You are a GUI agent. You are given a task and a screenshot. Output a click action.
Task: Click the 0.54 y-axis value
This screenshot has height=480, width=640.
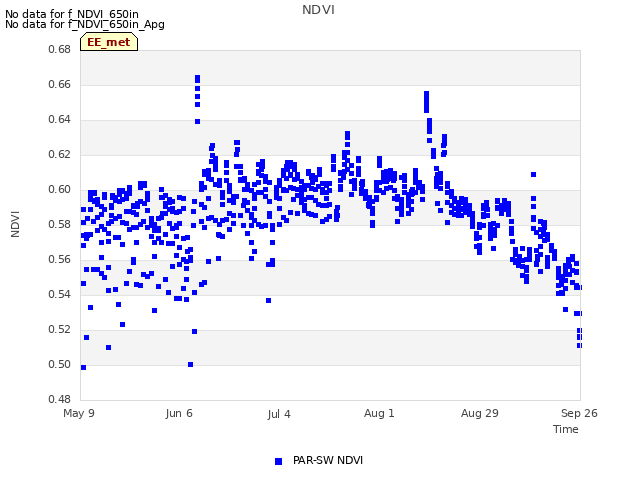(x=60, y=294)
